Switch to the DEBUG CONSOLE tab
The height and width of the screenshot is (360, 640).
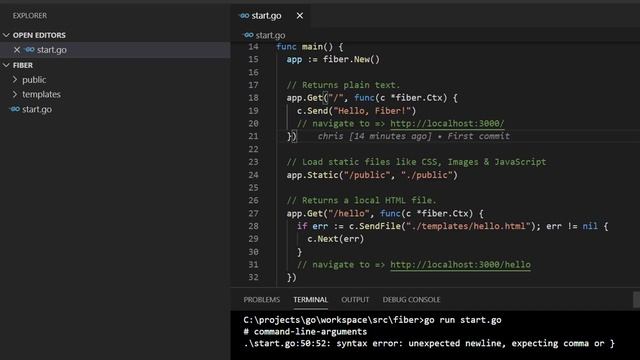[x=411, y=300]
